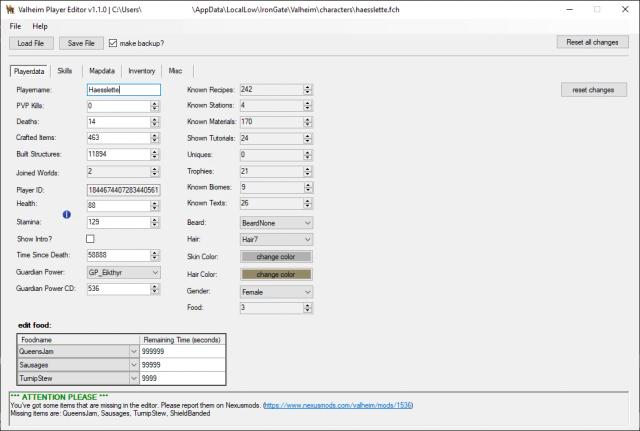Enable the Show Intro checkbox

[90, 239]
